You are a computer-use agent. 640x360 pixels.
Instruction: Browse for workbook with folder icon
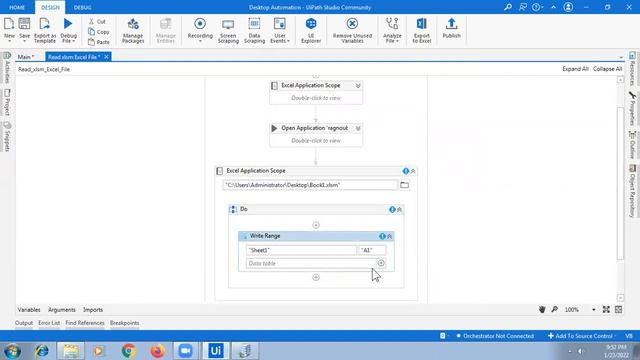(x=404, y=185)
